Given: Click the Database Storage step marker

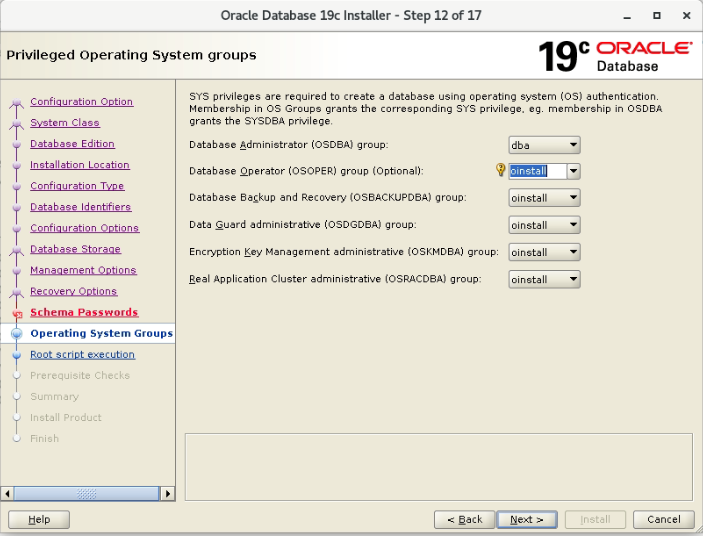Looking at the screenshot, I should 17,251.
